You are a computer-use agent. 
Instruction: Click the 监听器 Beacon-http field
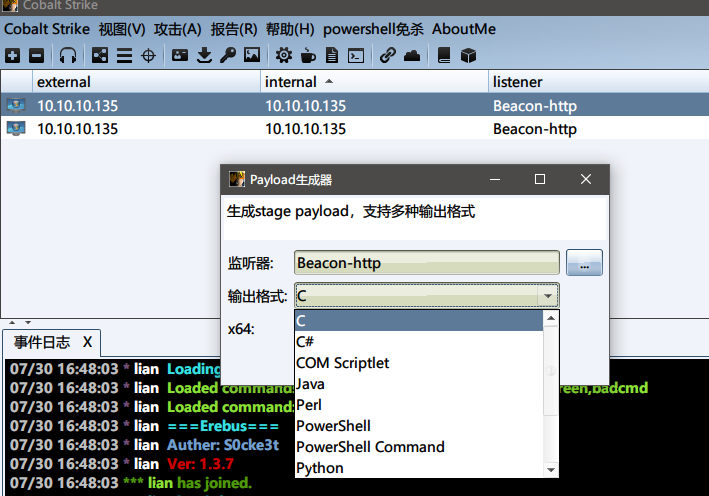click(426, 263)
